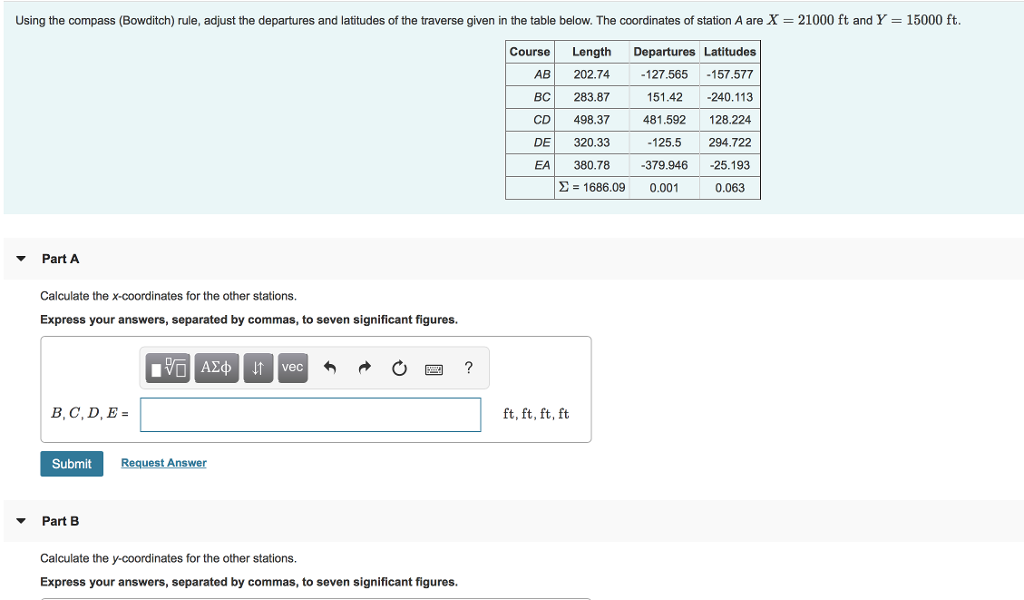Click the redo arrow in the equation toolbar

pyautogui.click(x=364, y=368)
